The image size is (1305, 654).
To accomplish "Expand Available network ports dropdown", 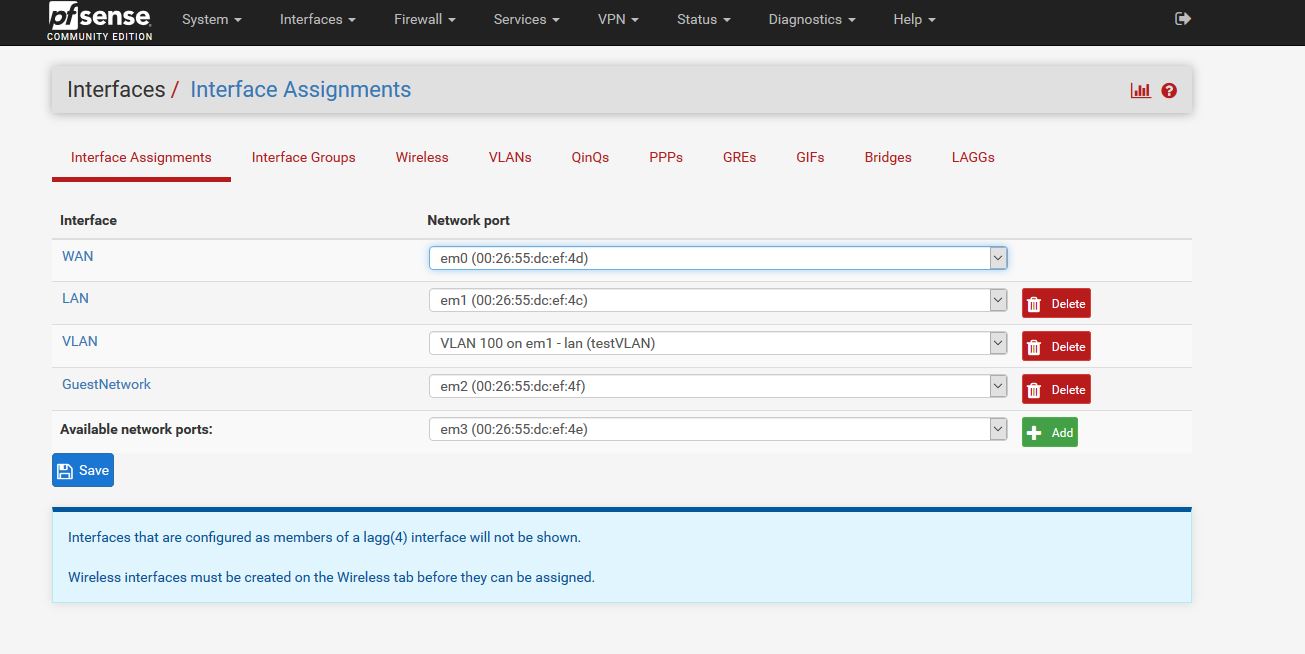I will click(717, 429).
